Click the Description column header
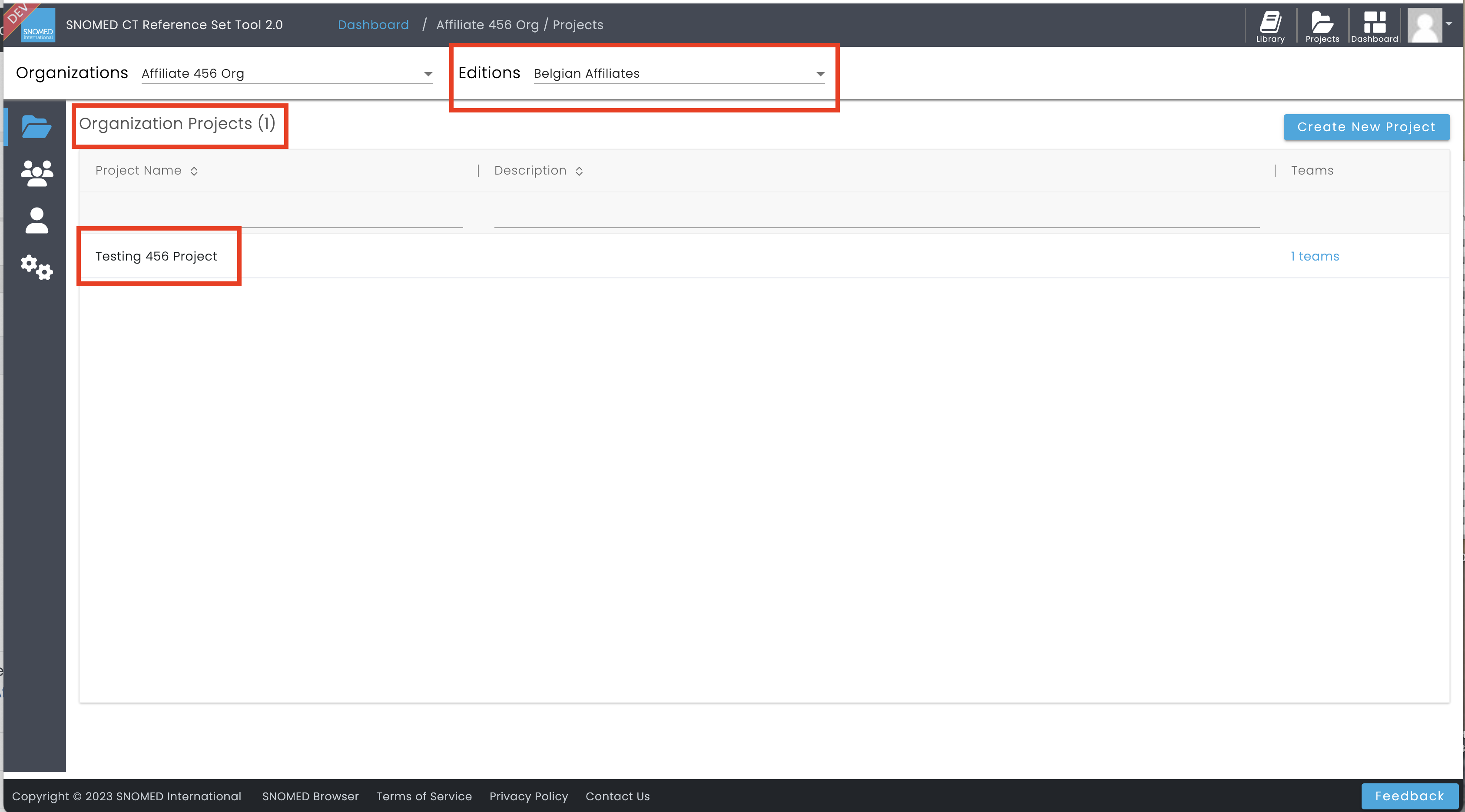The image size is (1465, 812). click(530, 171)
